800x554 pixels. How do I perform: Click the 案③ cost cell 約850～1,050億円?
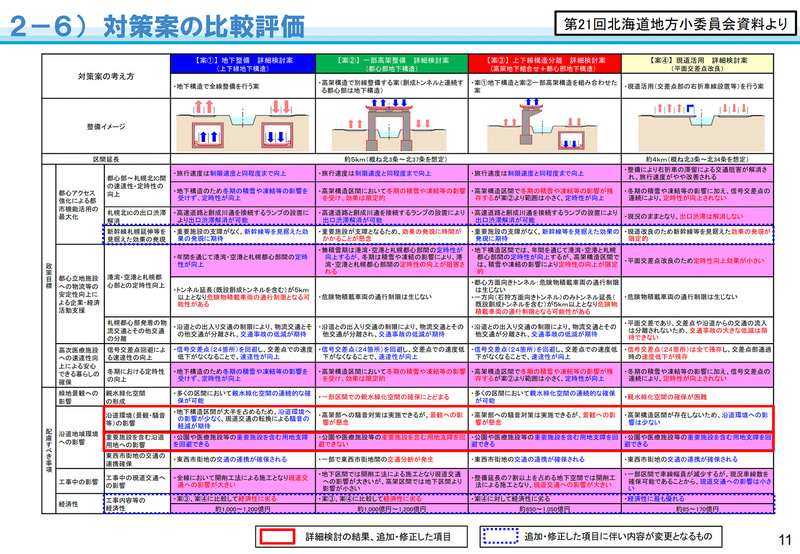pyautogui.click(x=544, y=509)
